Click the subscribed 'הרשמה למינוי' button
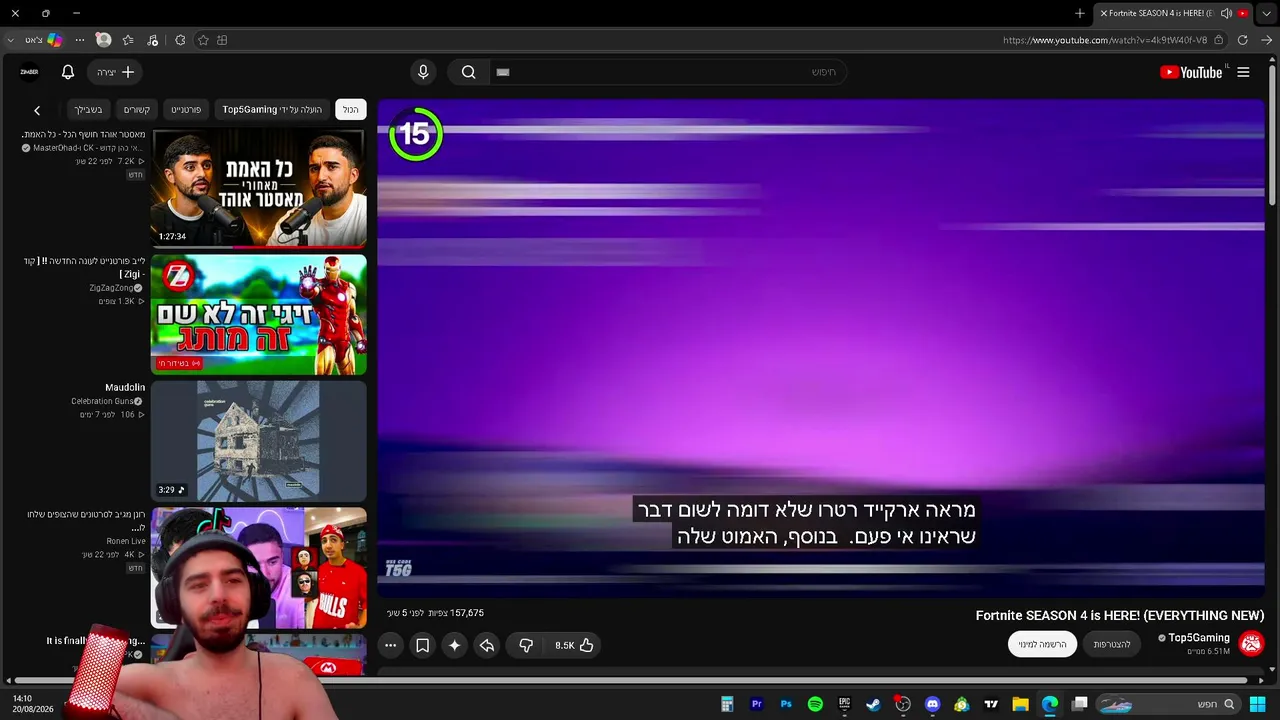 [1042, 645]
